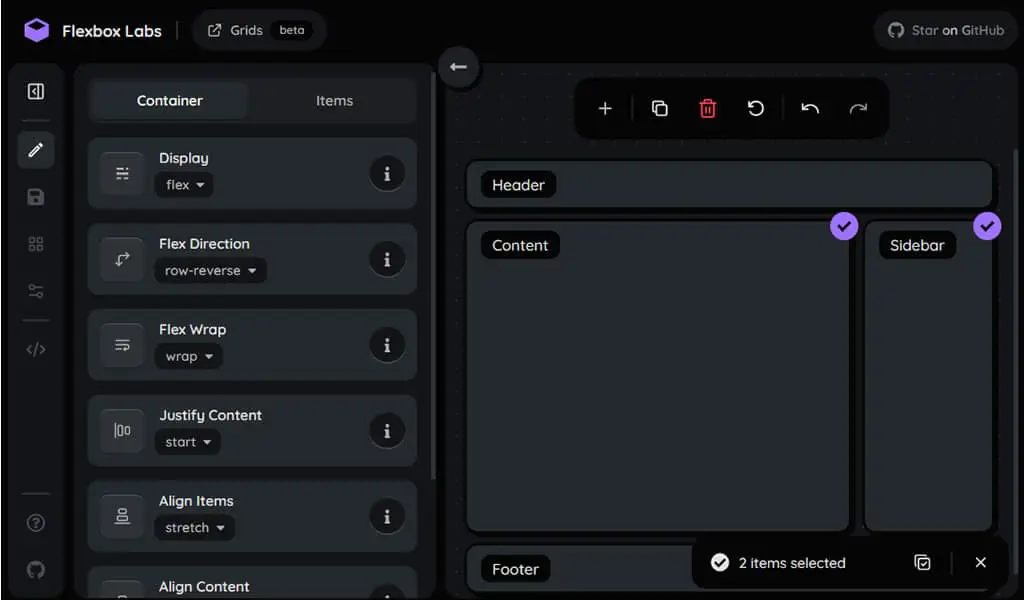The width and height of the screenshot is (1024, 600).
Task: Open the Justify Content start dropdown
Action: coord(187,442)
